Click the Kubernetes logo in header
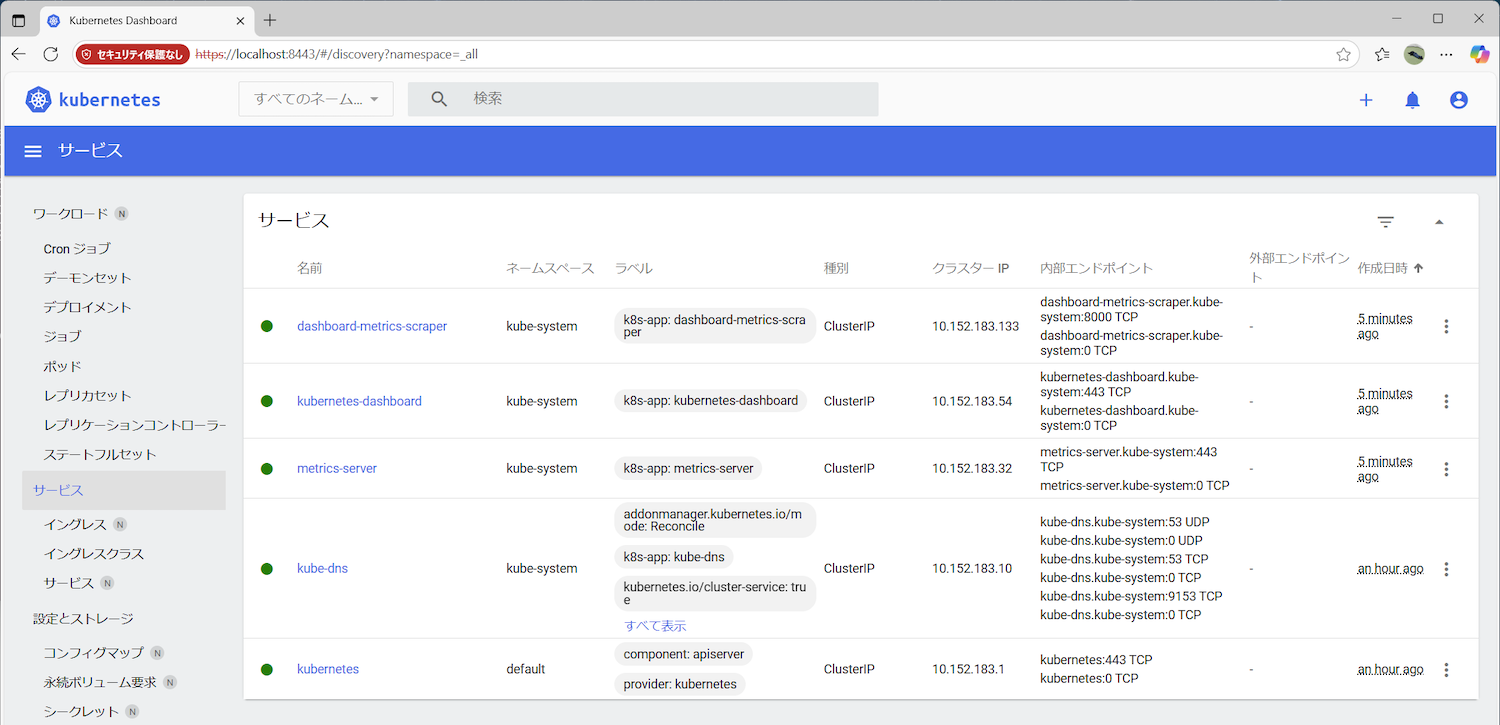Image resolution: width=1500 pixels, height=725 pixels. click(x=93, y=100)
